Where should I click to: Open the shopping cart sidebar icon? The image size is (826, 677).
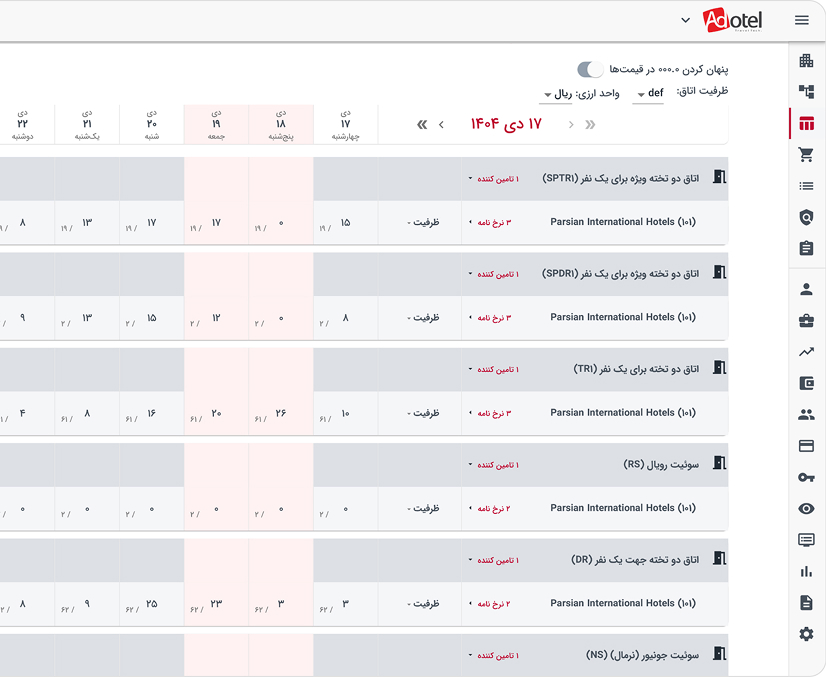click(x=806, y=155)
